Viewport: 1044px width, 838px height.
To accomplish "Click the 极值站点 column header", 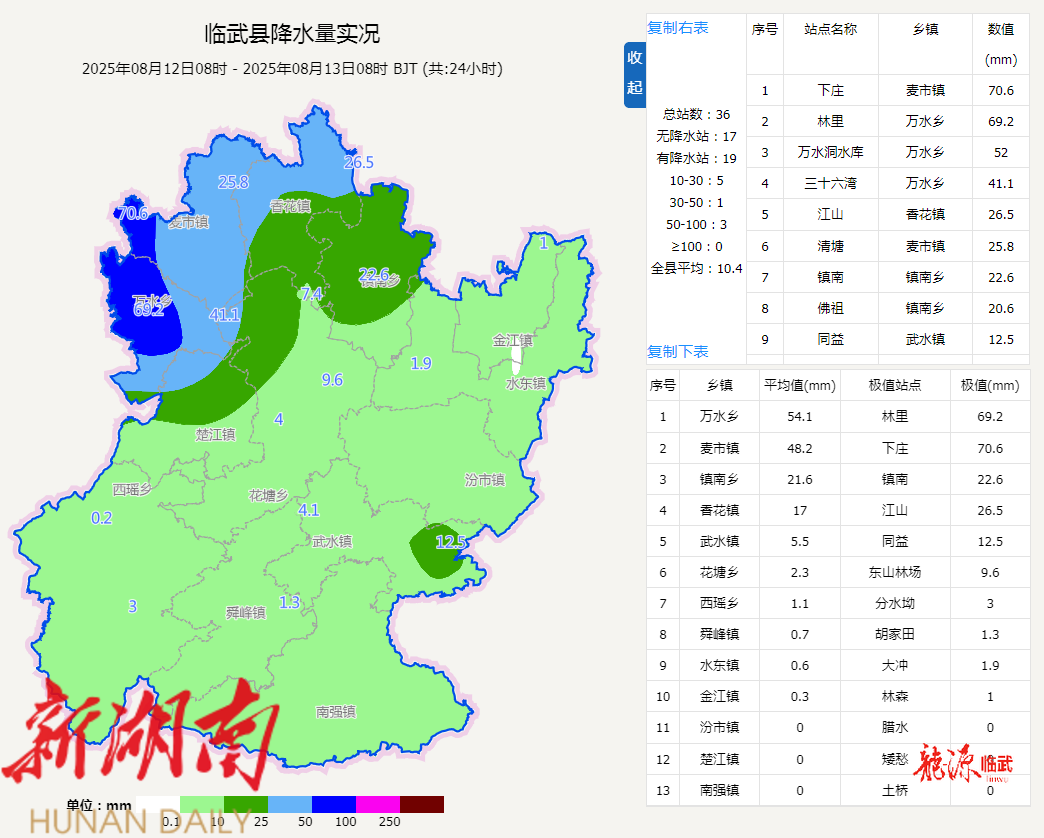I will 895,385.
